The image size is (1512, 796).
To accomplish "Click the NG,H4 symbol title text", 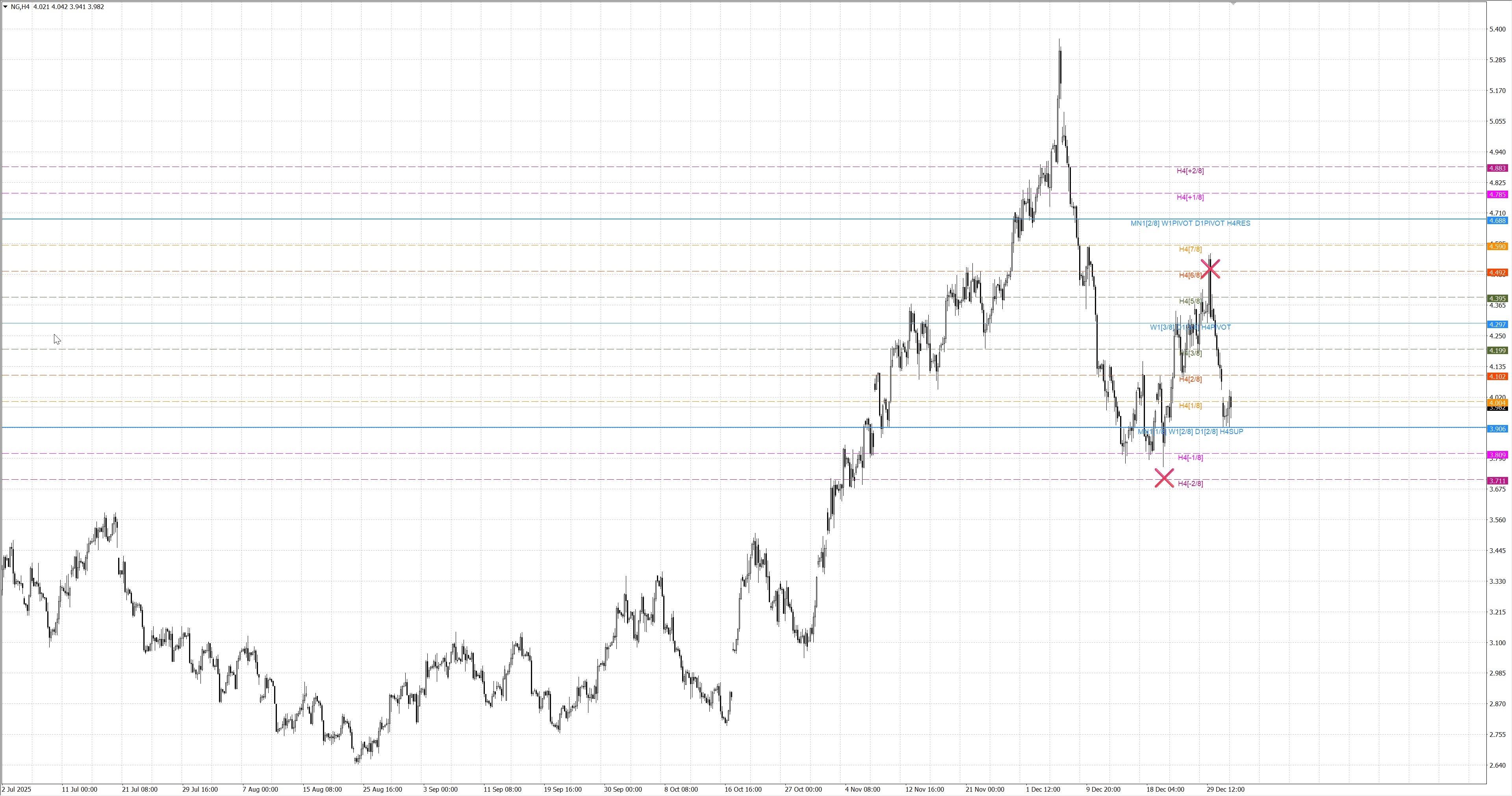I will coord(20,7).
